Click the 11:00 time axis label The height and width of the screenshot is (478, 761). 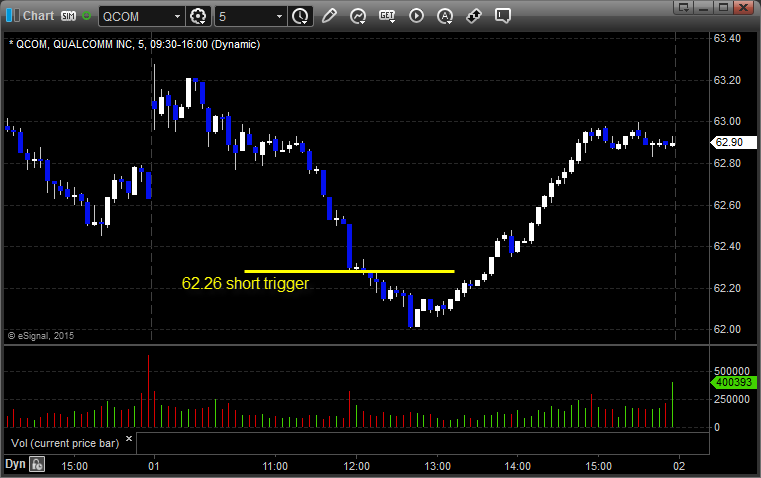point(275,466)
